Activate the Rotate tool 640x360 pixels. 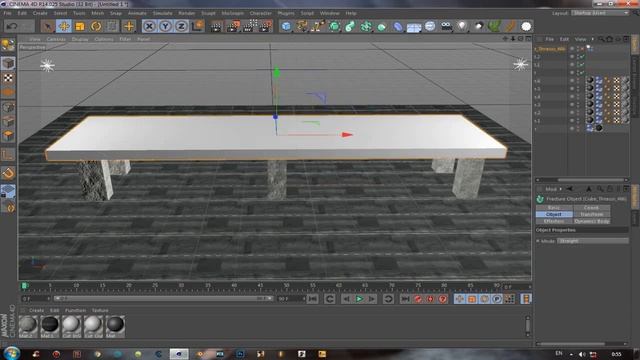pos(96,27)
